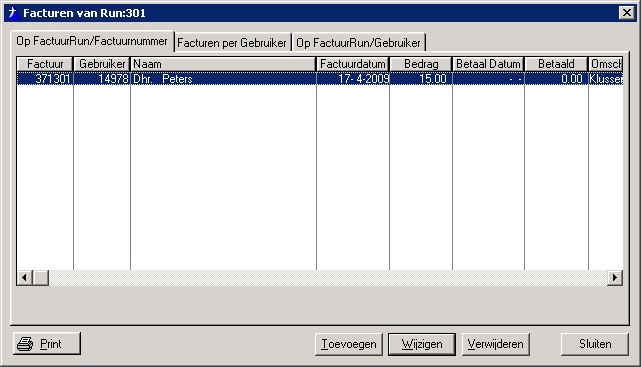641x367 pixels.
Task: Click the horizontal scrollbar left arrow
Action: coord(25,278)
